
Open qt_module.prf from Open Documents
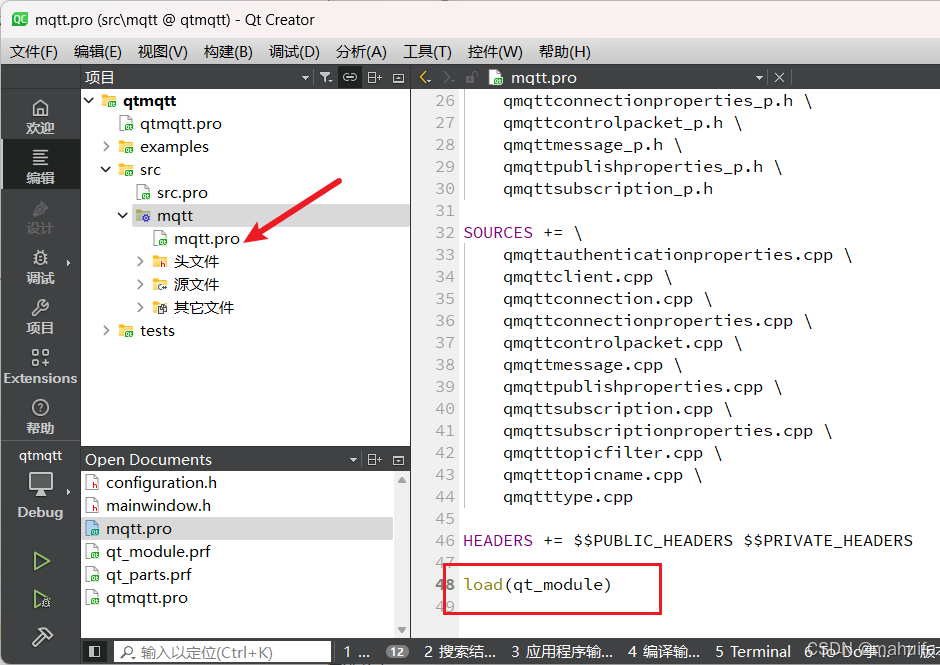pyautogui.click(x=158, y=552)
